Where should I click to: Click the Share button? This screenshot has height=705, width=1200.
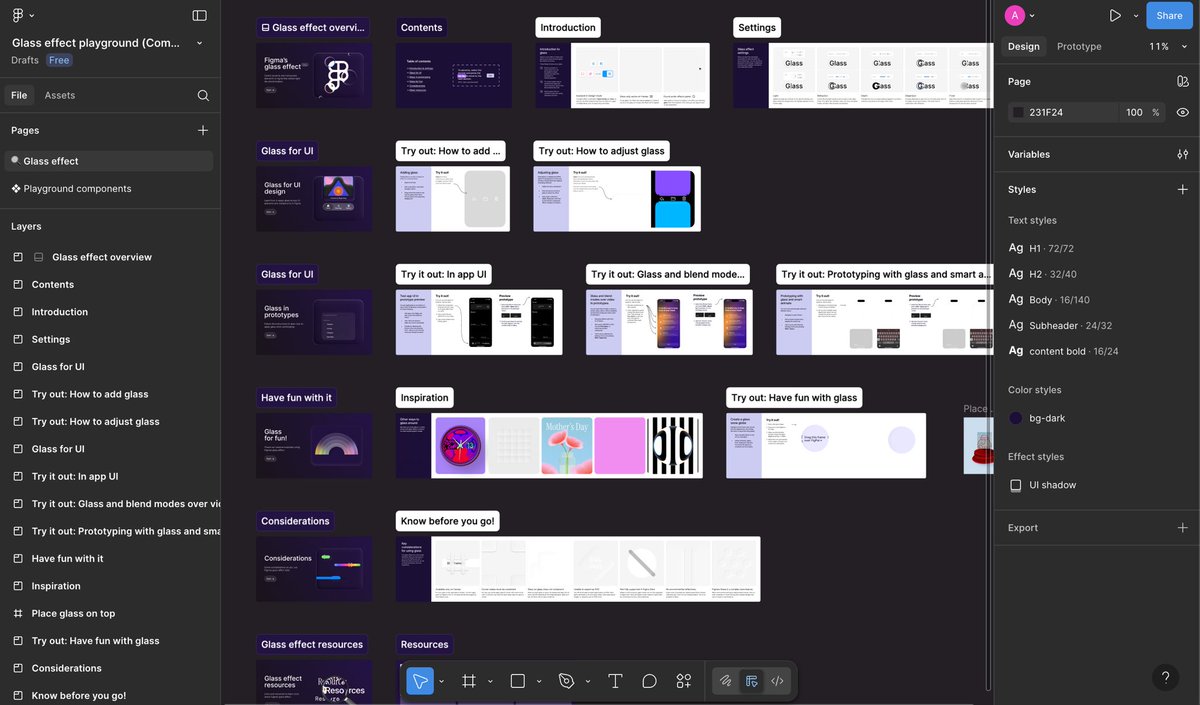pos(1169,15)
